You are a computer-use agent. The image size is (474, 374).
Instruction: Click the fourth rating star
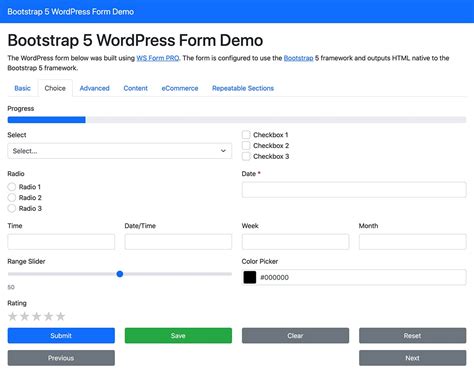(x=48, y=316)
